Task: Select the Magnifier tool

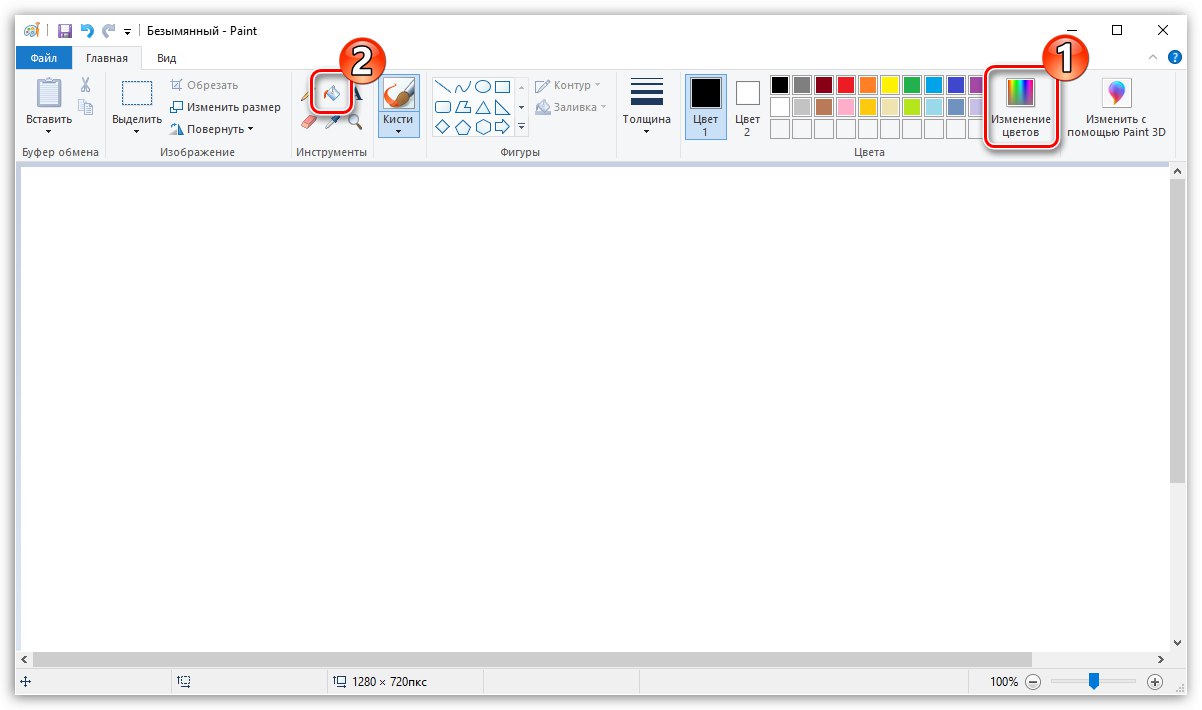Action: click(355, 122)
